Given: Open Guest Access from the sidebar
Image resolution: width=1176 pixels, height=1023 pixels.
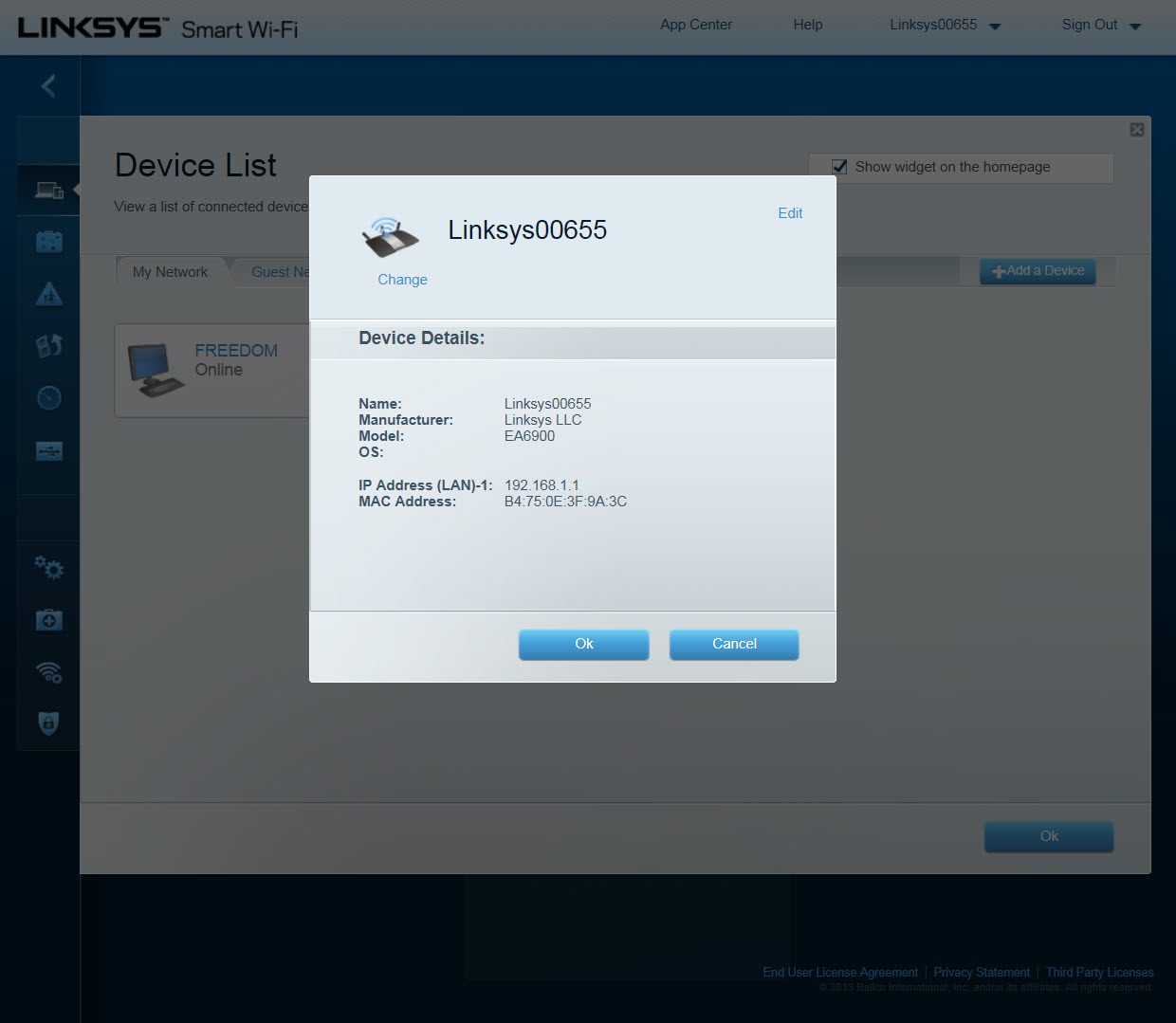Looking at the screenshot, I should (x=49, y=242).
